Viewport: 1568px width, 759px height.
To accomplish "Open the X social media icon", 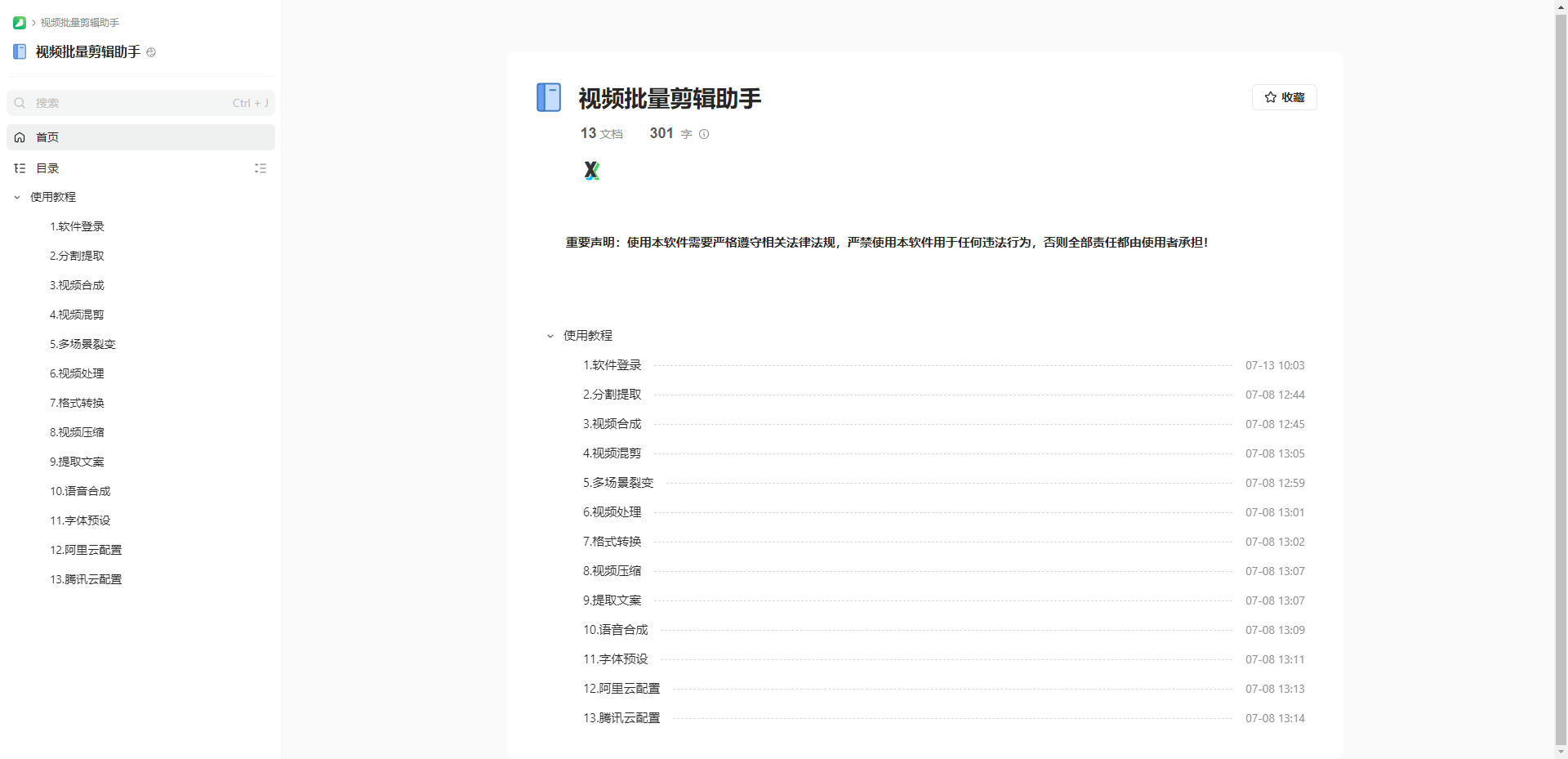I will coord(592,170).
